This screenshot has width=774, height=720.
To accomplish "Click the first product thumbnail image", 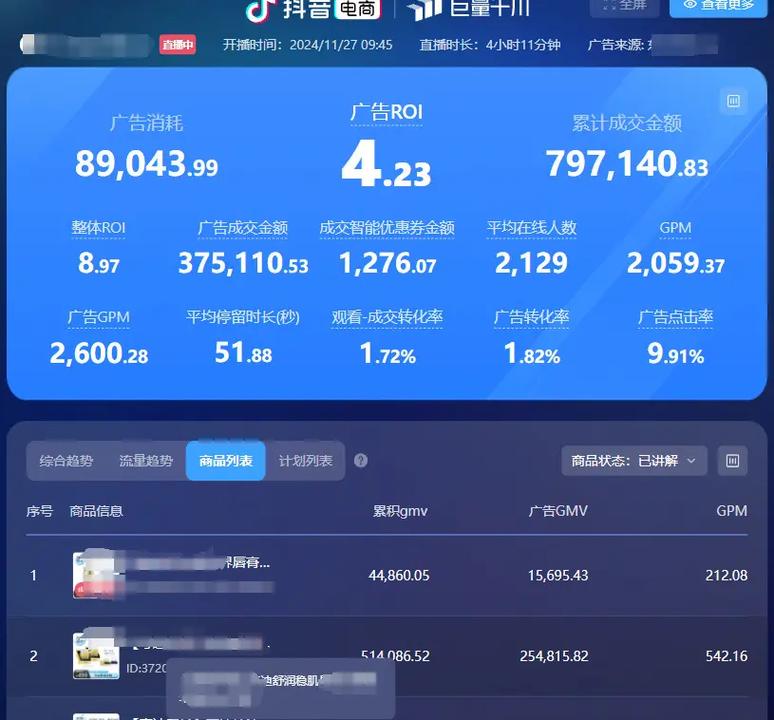I will [95, 575].
